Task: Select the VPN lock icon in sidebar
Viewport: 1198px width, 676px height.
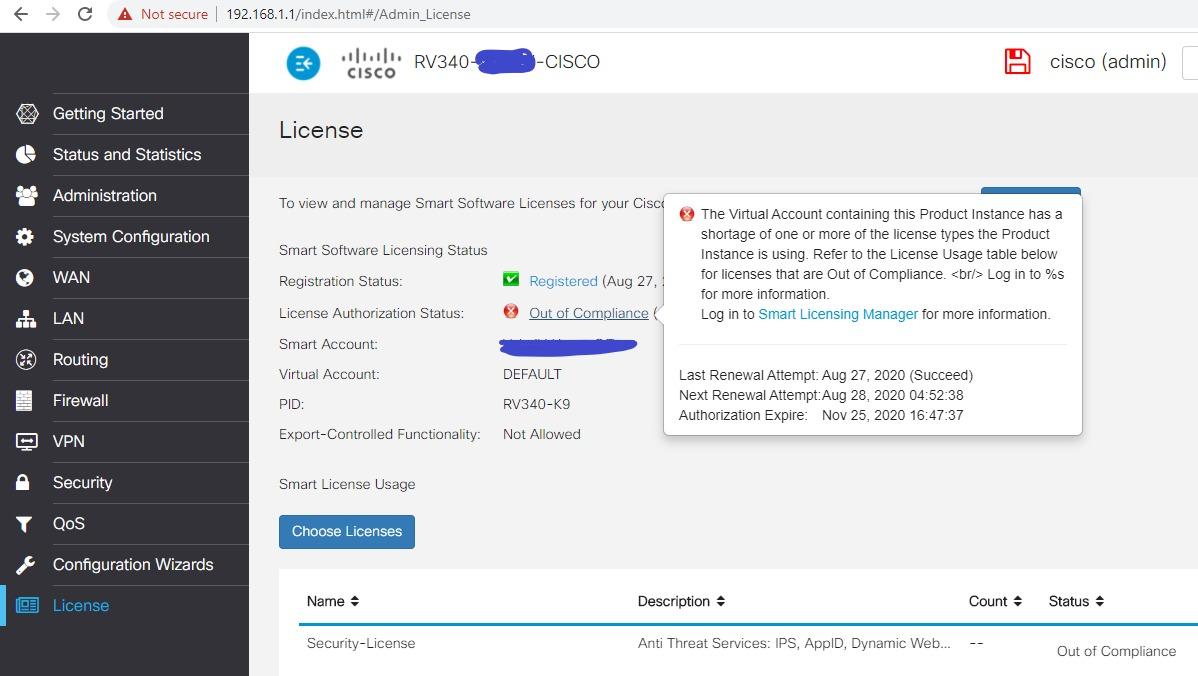Action: coord(27,441)
